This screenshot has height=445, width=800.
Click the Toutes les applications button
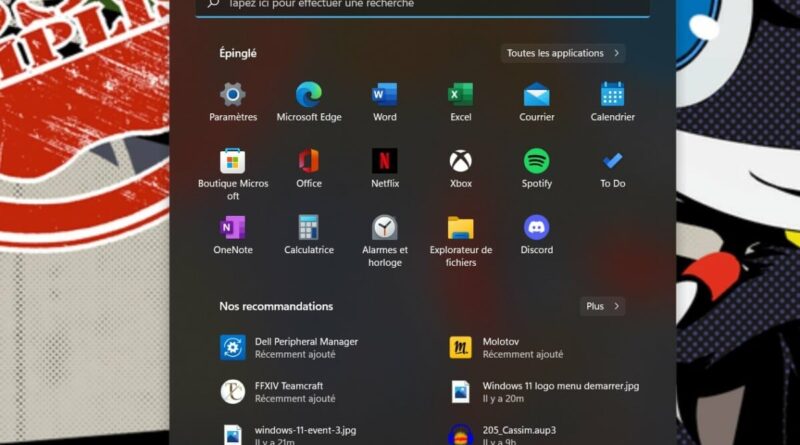tap(563, 53)
